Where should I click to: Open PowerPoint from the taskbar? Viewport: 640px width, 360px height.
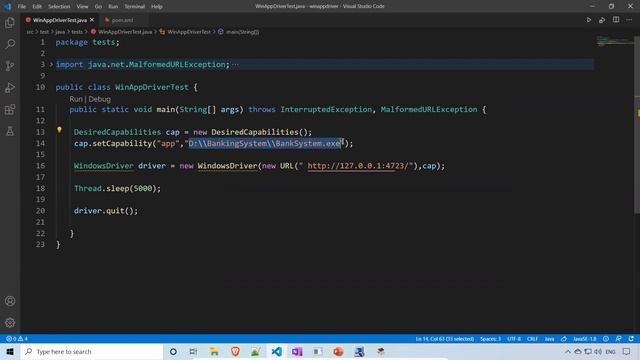[338, 351]
